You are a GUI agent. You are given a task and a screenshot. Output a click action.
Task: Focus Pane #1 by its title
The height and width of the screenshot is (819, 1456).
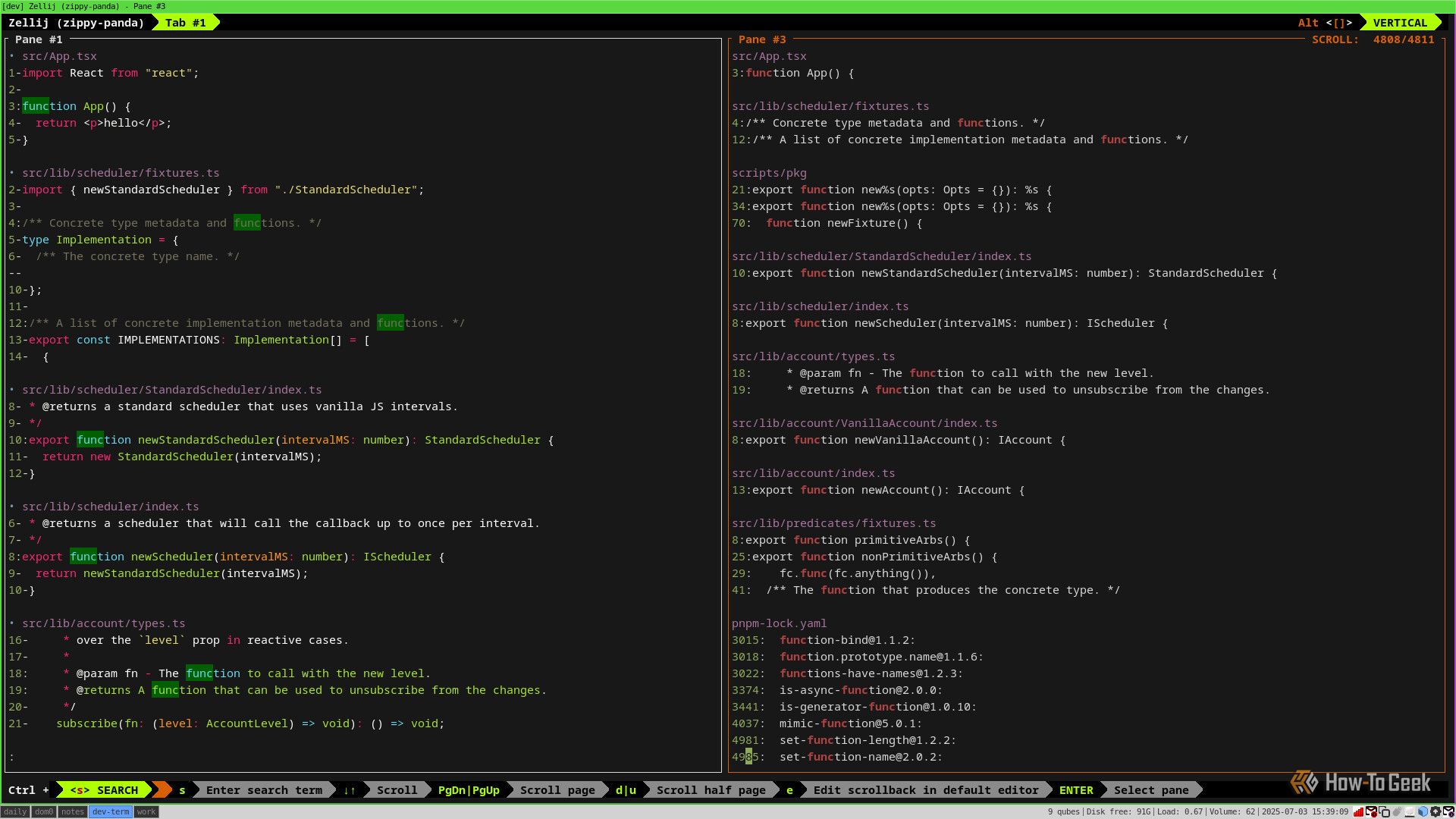pos(39,39)
